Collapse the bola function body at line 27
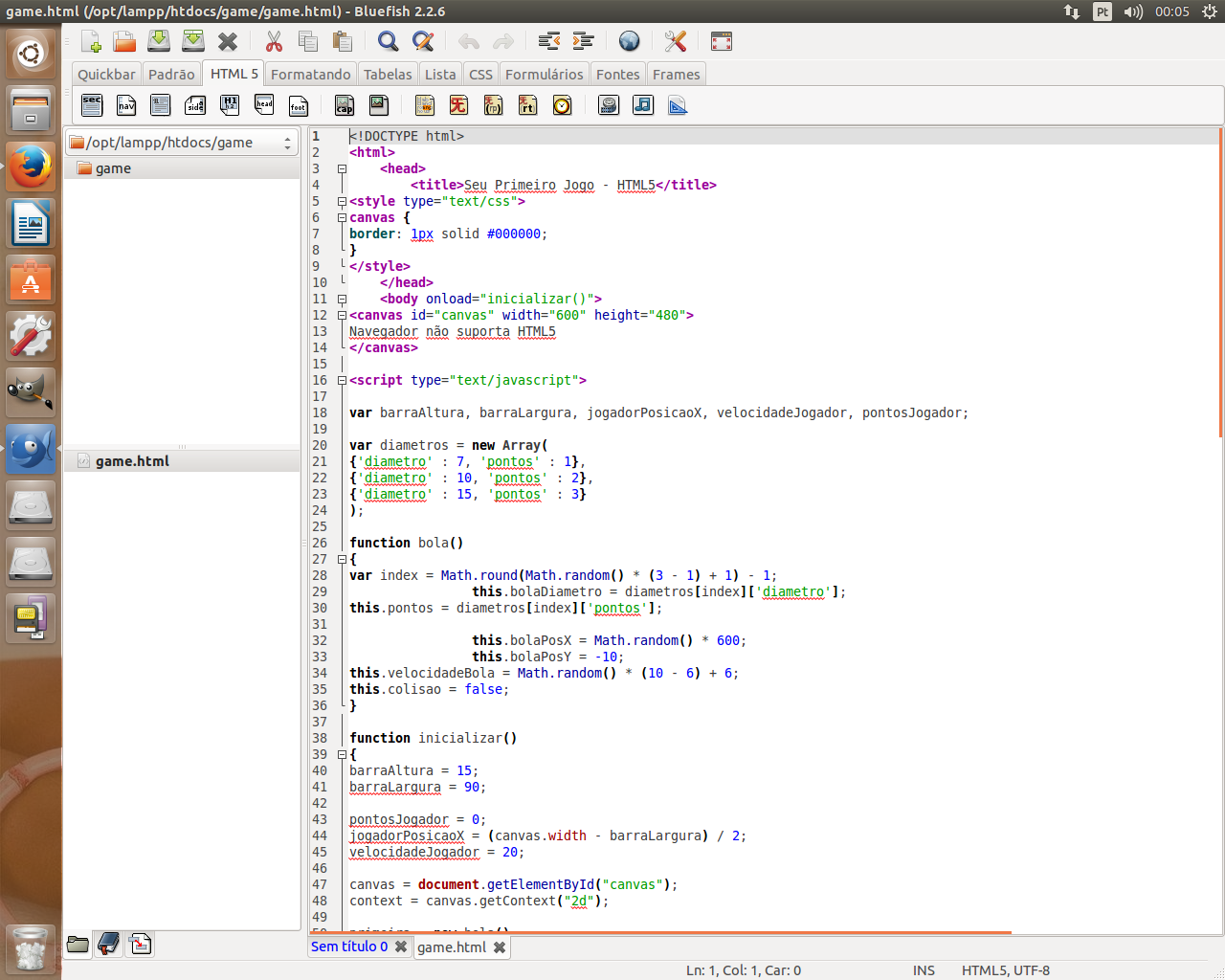Image resolution: width=1225 pixels, height=980 pixels. pyautogui.click(x=341, y=559)
